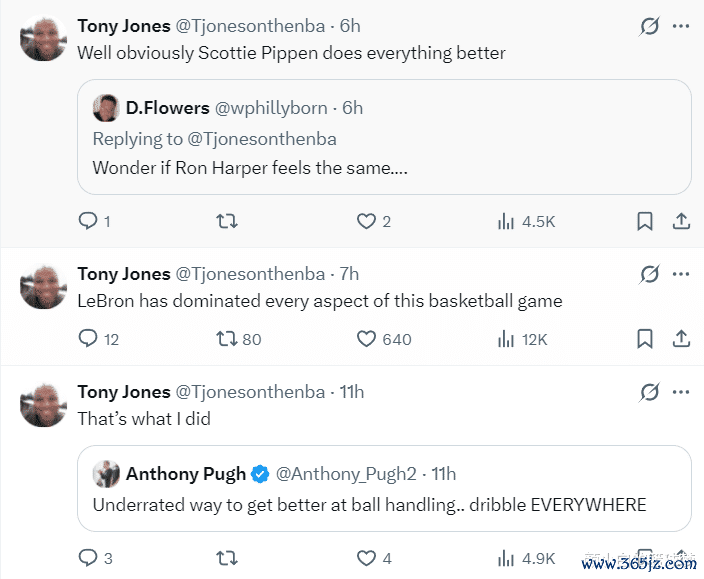Repost the Scottie Pippen tweet
Viewport: 704px width, 579px height.
(x=227, y=221)
